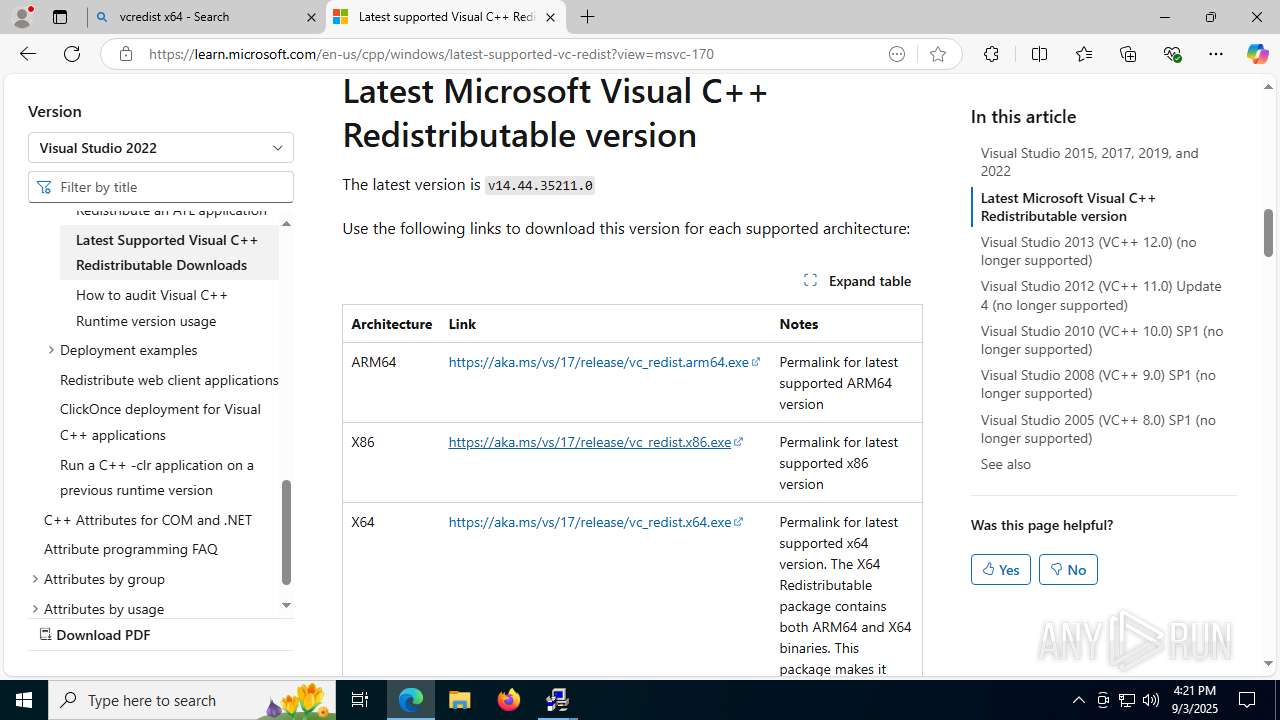
Task: Select the Latest supported Visual C++ tab
Action: (446, 17)
